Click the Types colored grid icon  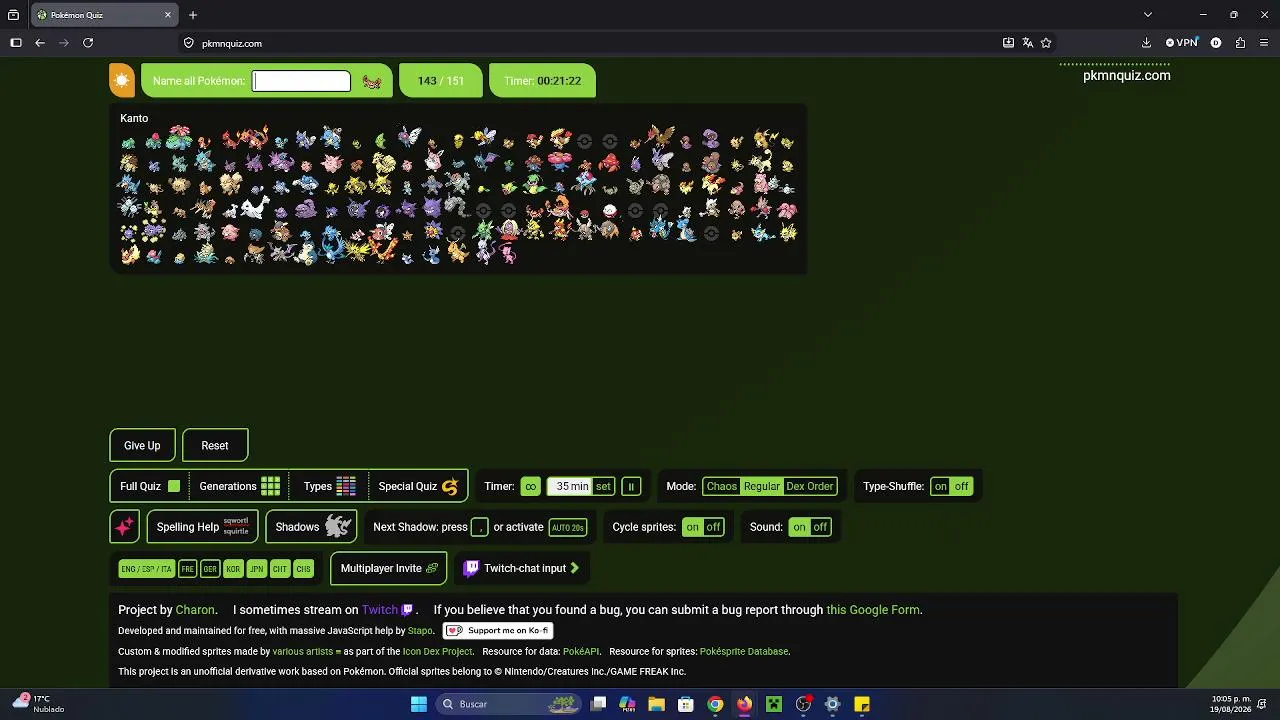(x=346, y=486)
